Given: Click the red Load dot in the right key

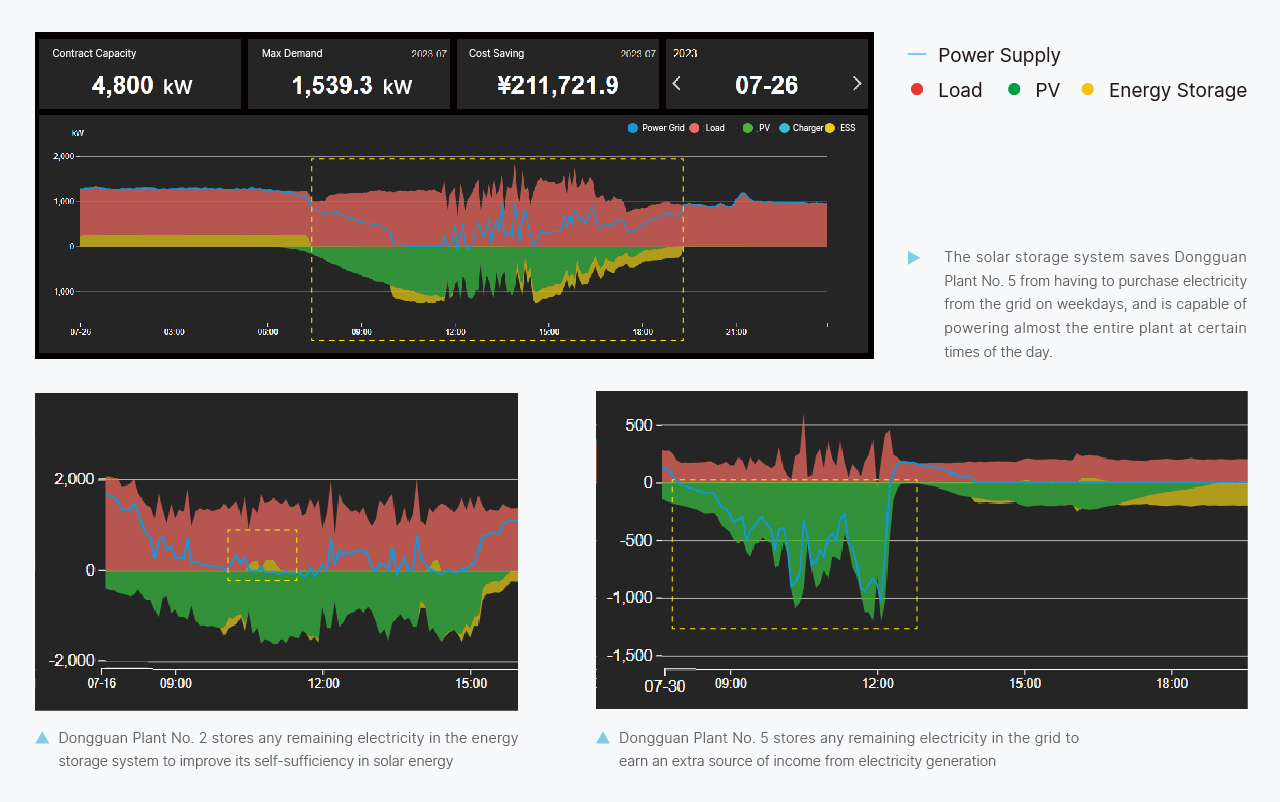Looking at the screenshot, I should point(917,90).
